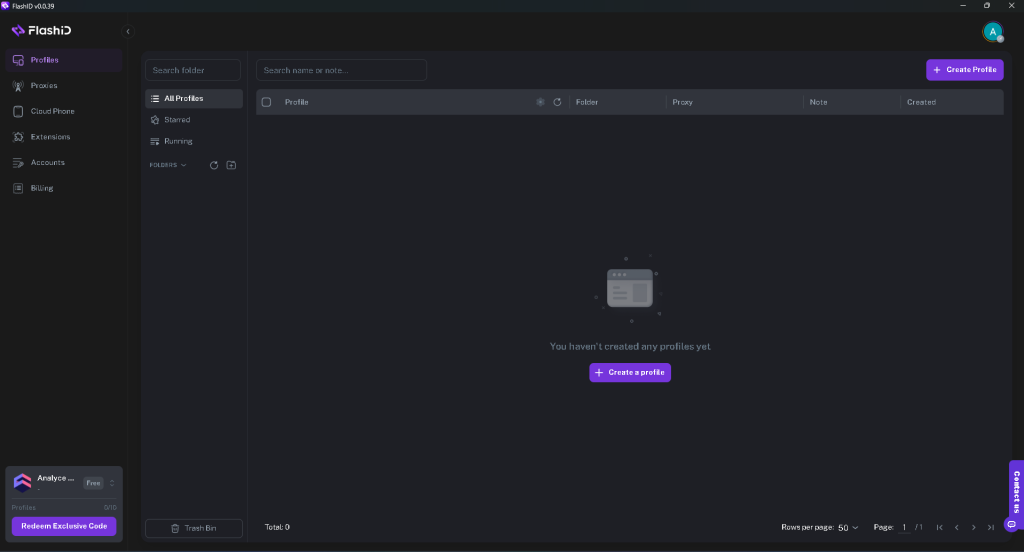Open the user avatar menu
The width and height of the screenshot is (1024, 552).
pyautogui.click(x=992, y=32)
